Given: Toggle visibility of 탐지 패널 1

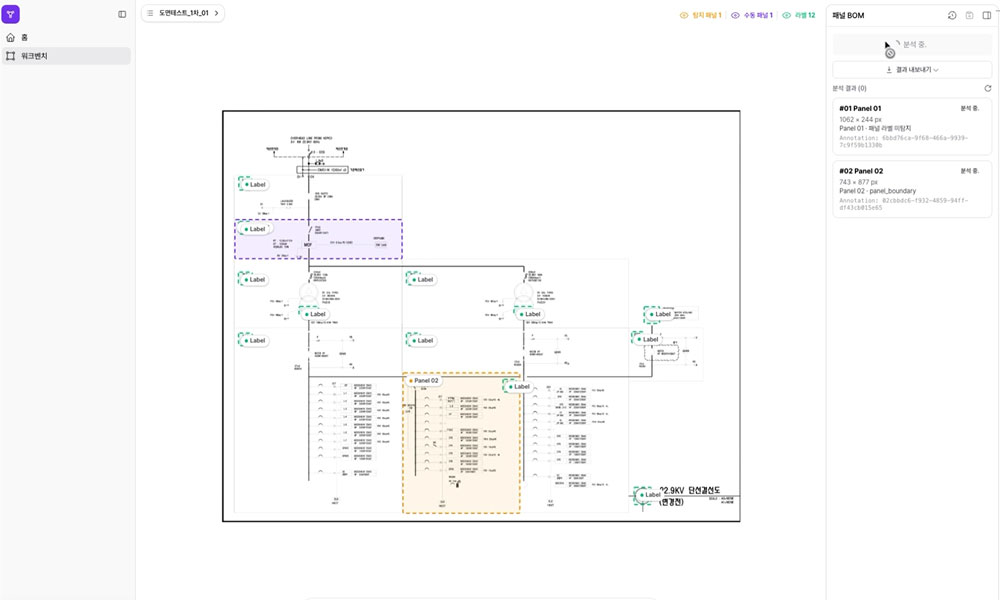Looking at the screenshot, I should point(700,15).
